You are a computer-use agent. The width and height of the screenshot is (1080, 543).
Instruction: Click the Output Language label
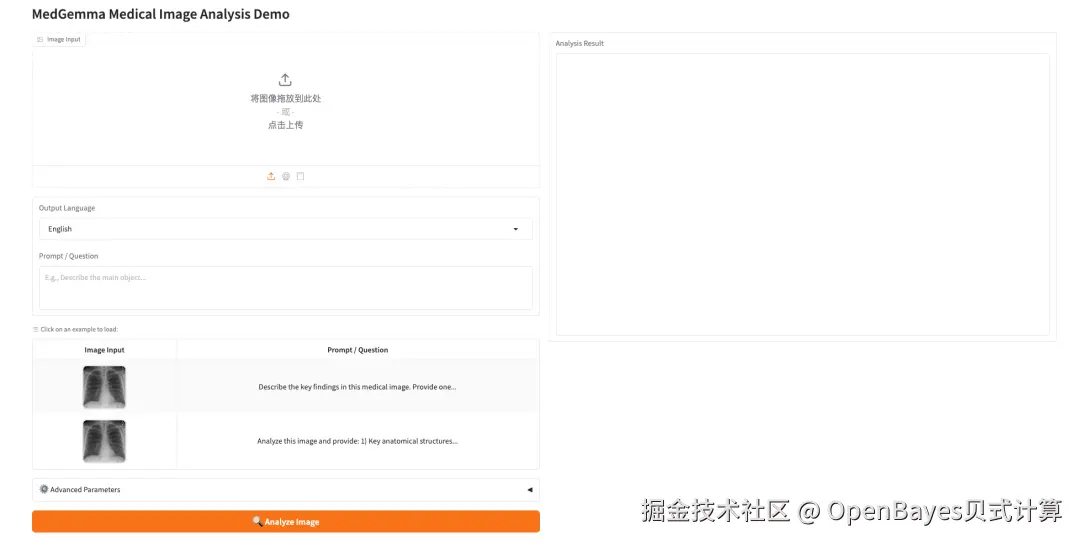pos(67,208)
